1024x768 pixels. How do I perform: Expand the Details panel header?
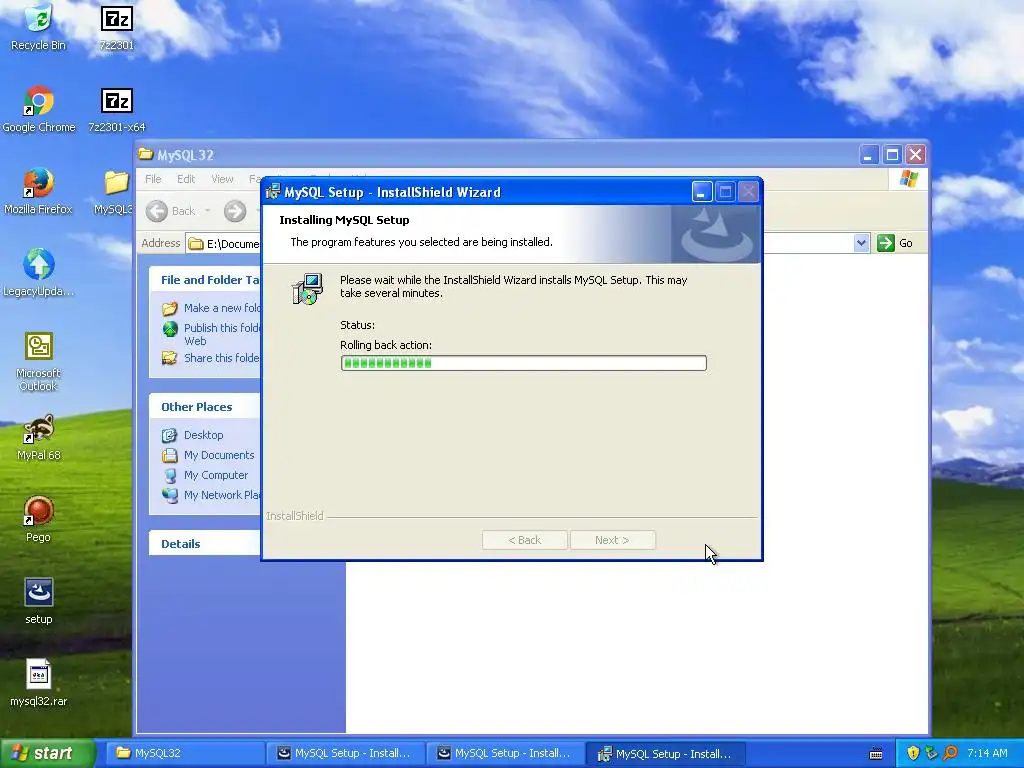205,543
